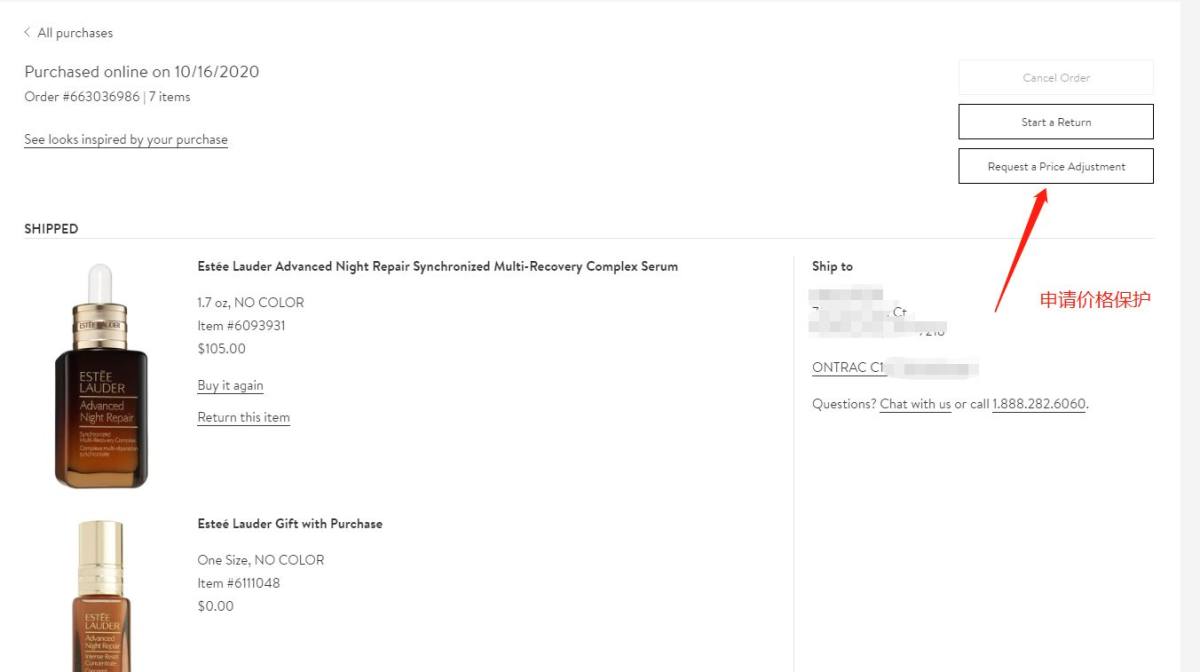Open See looks inspired by your purchase
The height and width of the screenshot is (672, 1200).
tap(126, 140)
